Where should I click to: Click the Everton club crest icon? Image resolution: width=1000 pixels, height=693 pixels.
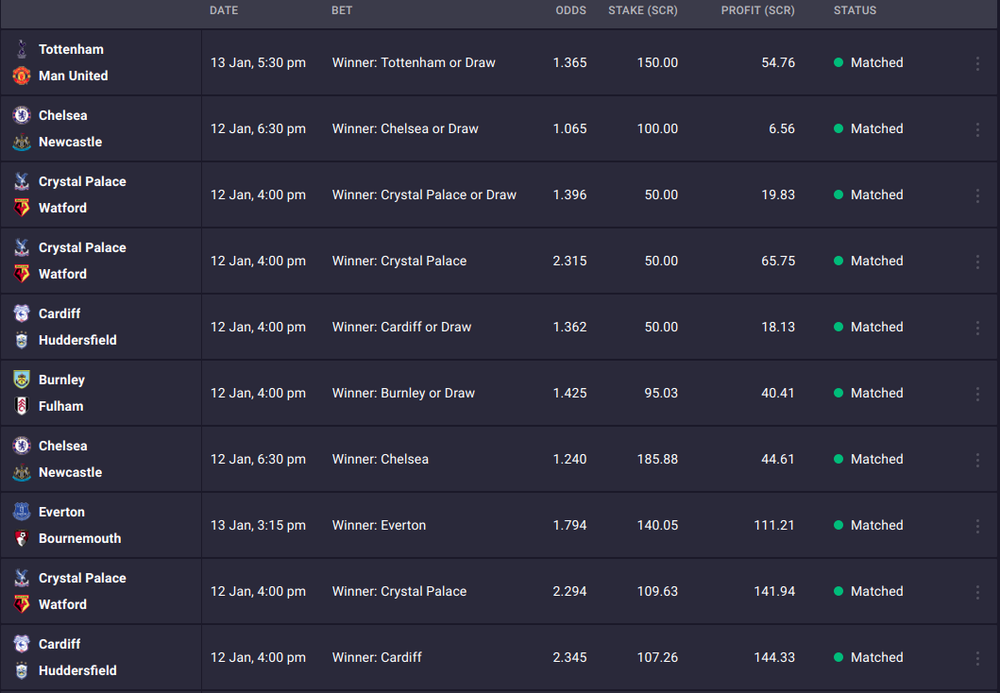point(22,512)
